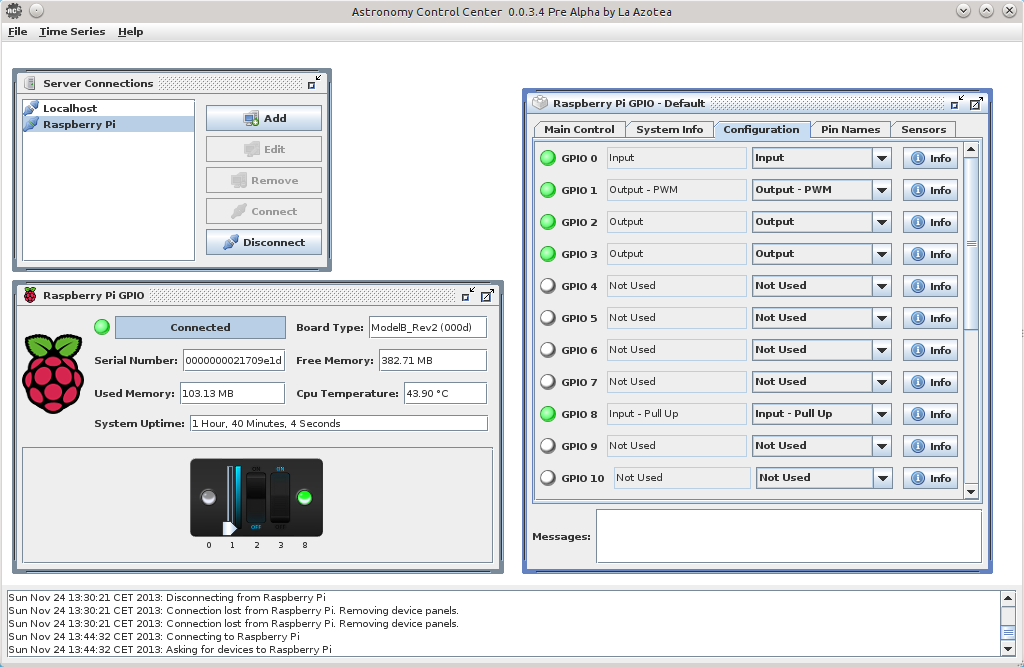
Task: Open the Help menu
Action: [x=131, y=31]
